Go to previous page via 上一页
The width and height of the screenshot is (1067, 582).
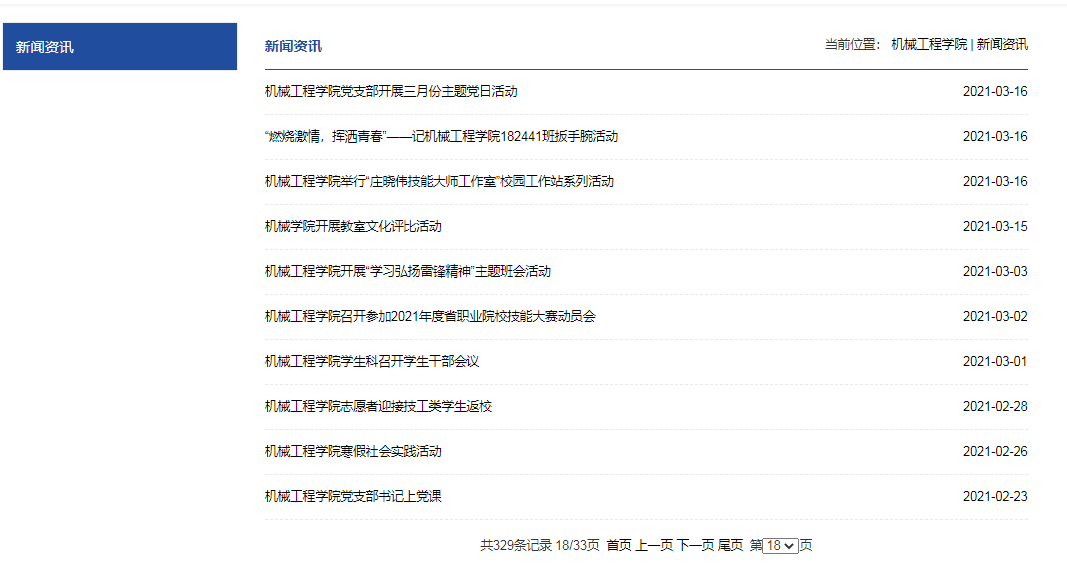coord(654,545)
